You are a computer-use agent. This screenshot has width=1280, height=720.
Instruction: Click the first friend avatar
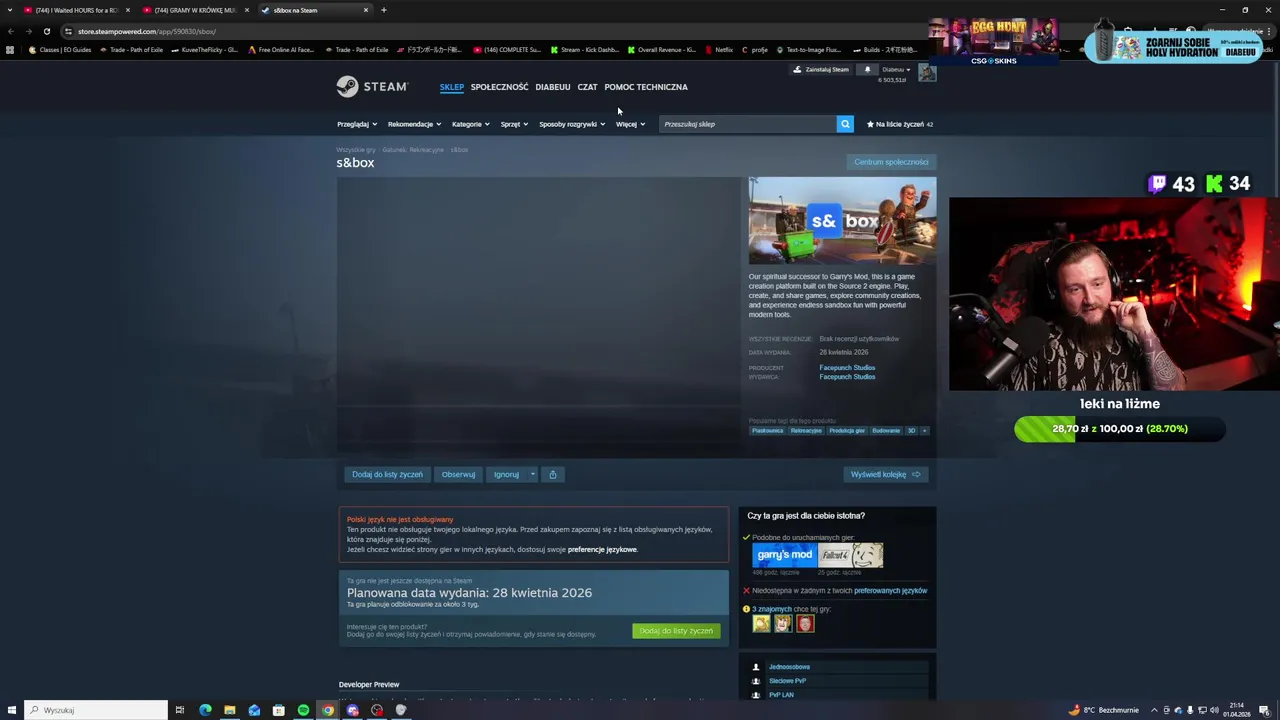(761, 624)
